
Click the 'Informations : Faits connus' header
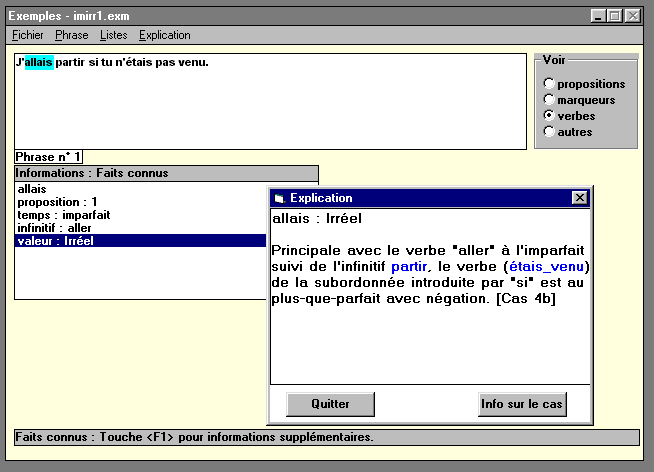click(x=166, y=173)
